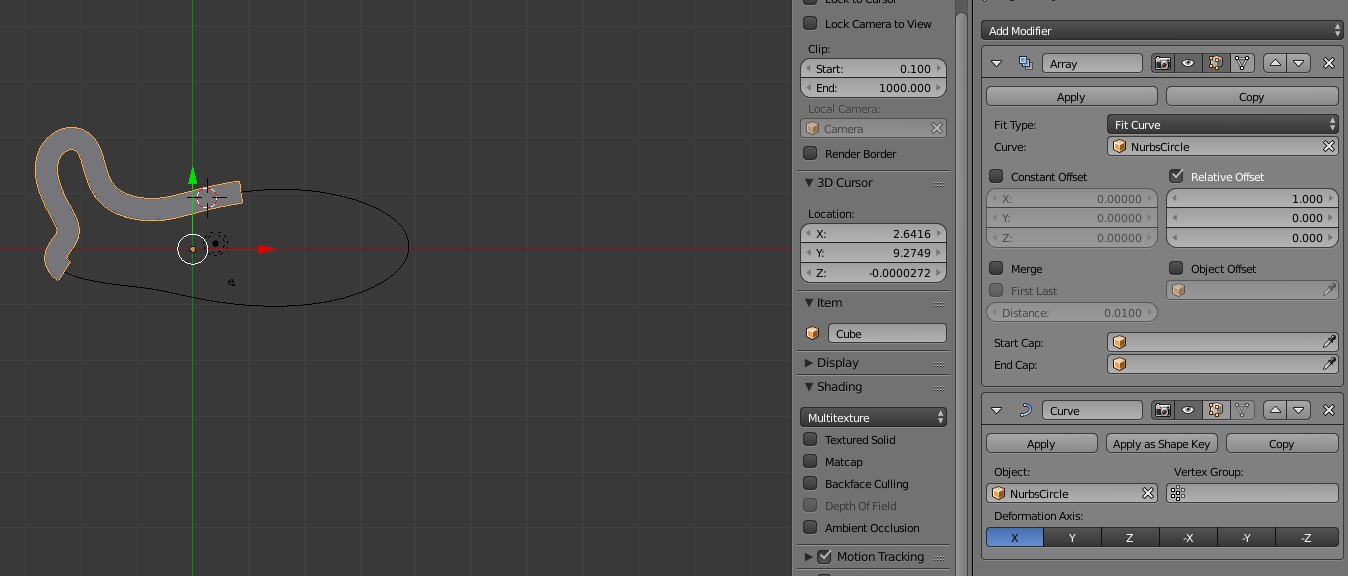This screenshot has height=576, width=1348.
Task: Enable Merge checkbox
Action: (996, 269)
